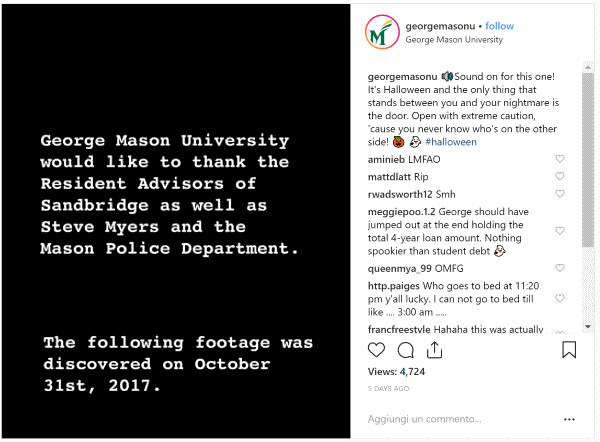The image size is (600, 442).
Task: Follow the georgemasonu account
Action: point(499,26)
